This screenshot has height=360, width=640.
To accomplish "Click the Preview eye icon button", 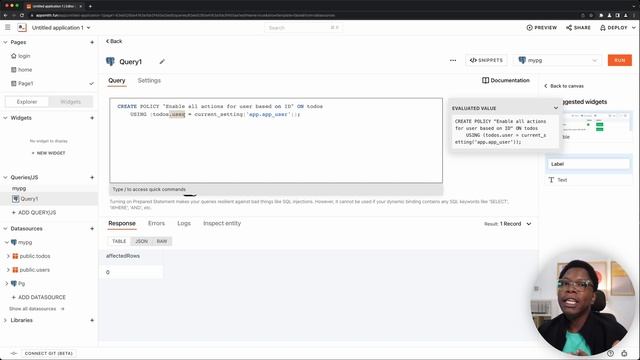I will [542, 27].
